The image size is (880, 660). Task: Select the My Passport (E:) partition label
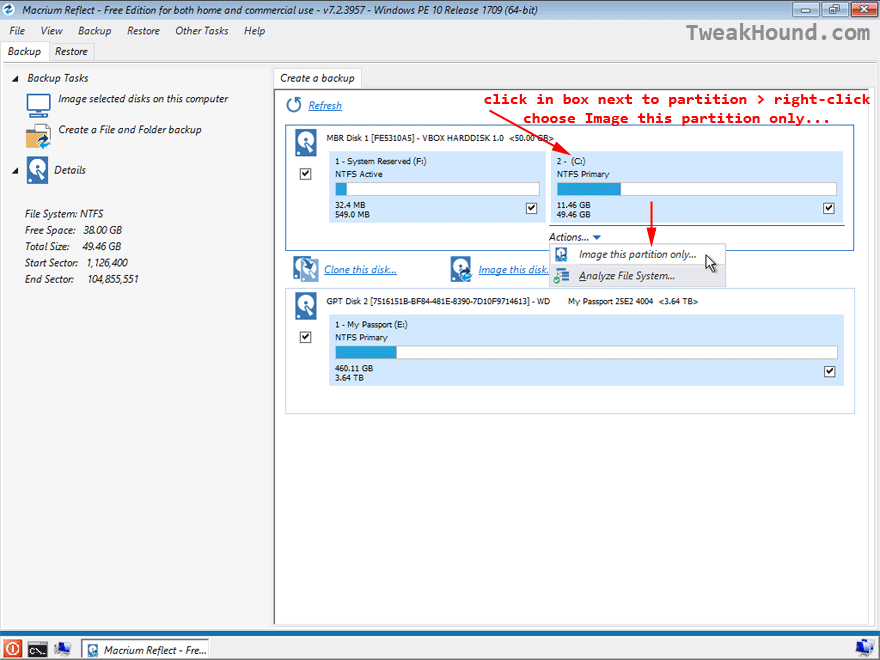(x=371, y=324)
